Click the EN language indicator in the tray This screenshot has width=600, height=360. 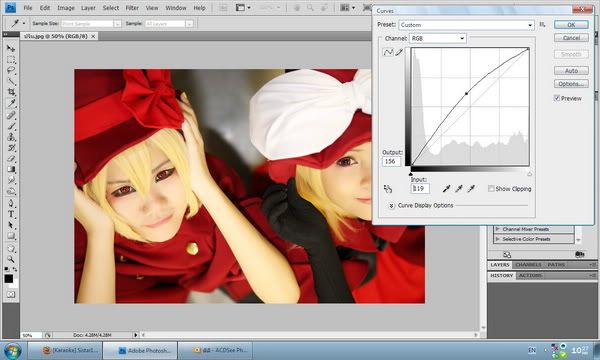coord(532,350)
